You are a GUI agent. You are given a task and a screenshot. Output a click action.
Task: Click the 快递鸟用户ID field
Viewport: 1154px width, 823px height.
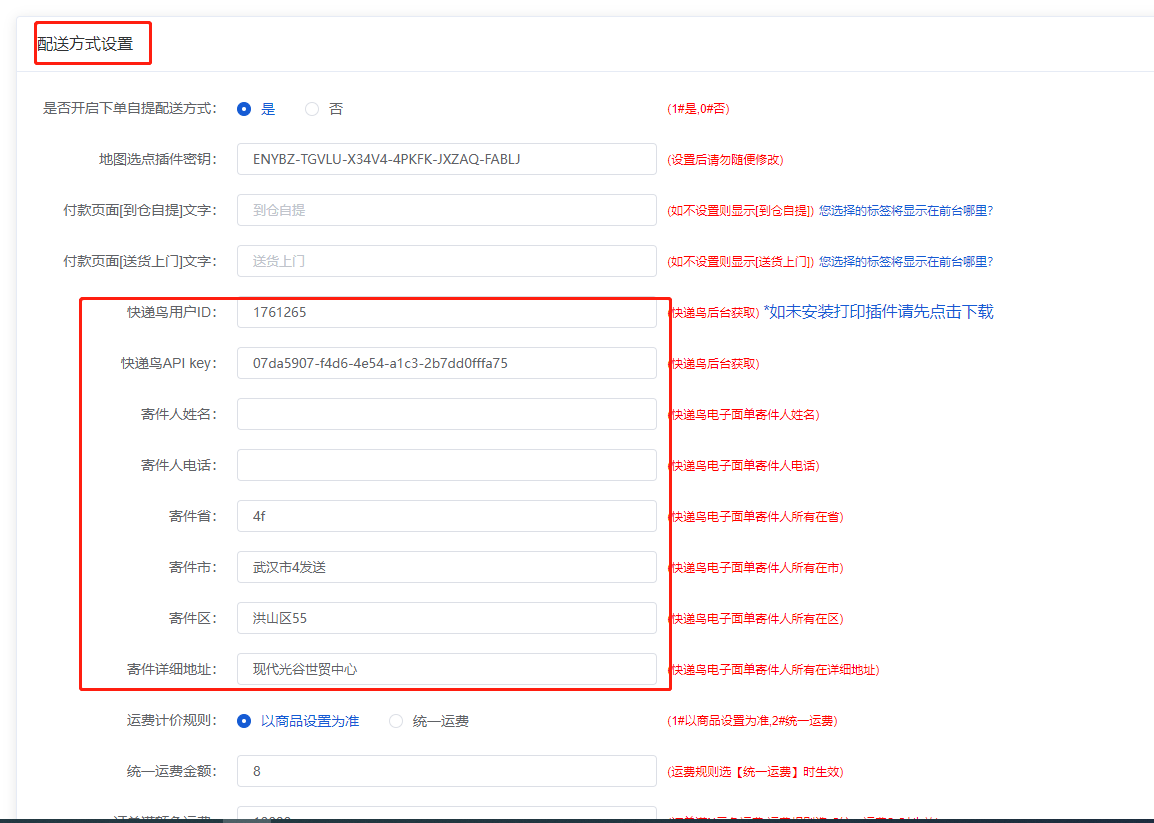[x=446, y=312]
